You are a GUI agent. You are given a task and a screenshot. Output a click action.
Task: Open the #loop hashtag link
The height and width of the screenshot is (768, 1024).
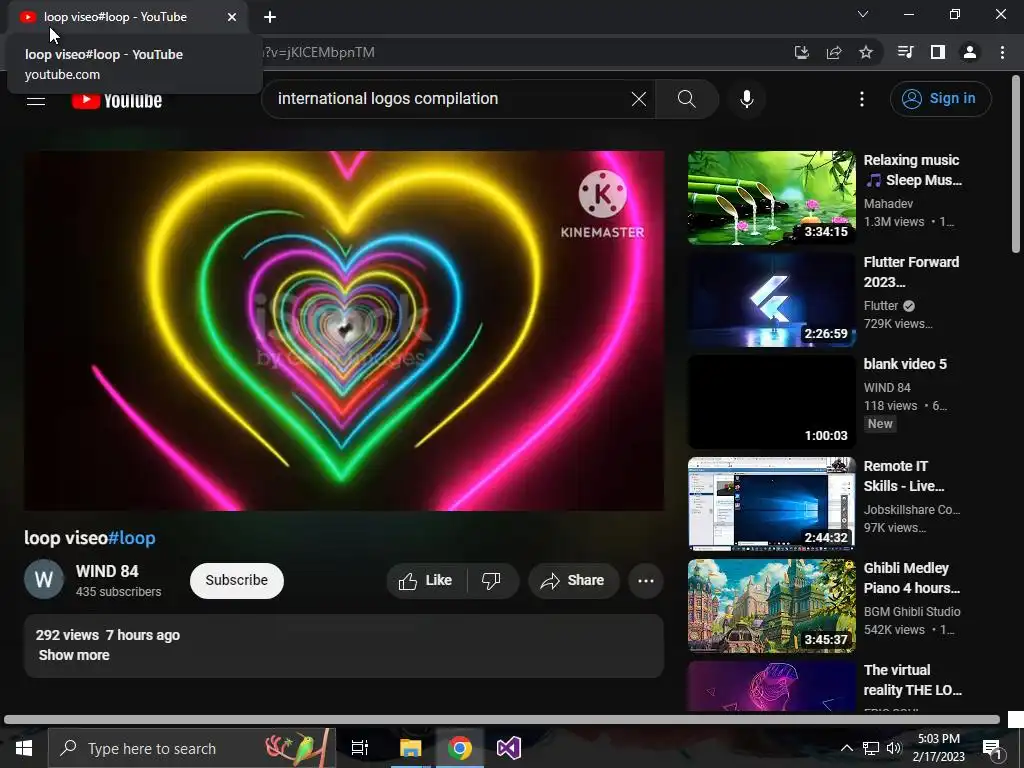132,538
